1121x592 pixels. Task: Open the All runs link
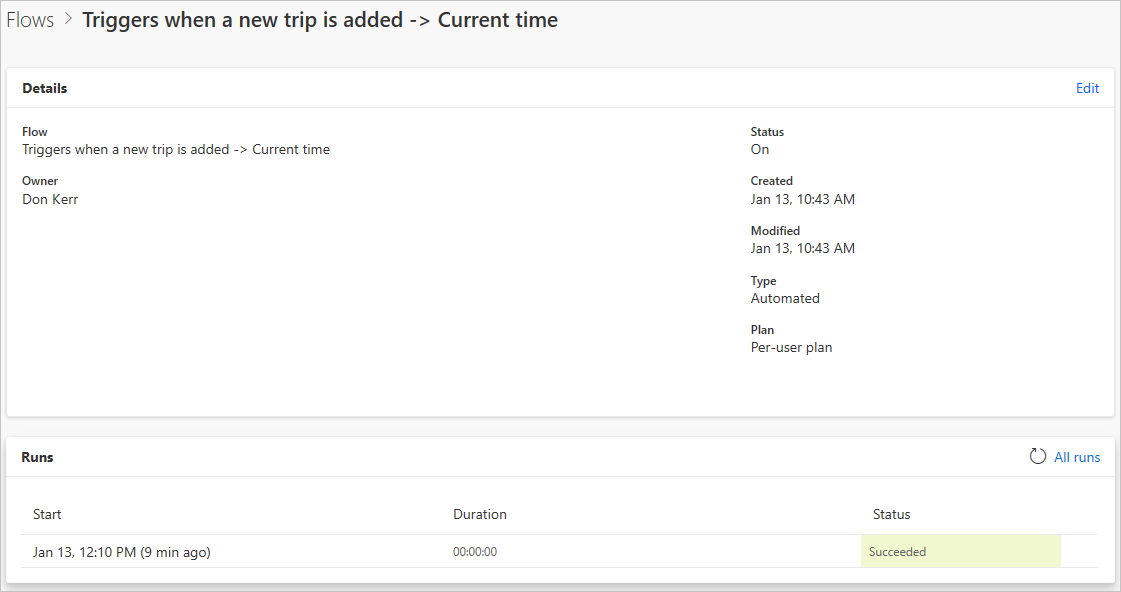(x=1077, y=458)
